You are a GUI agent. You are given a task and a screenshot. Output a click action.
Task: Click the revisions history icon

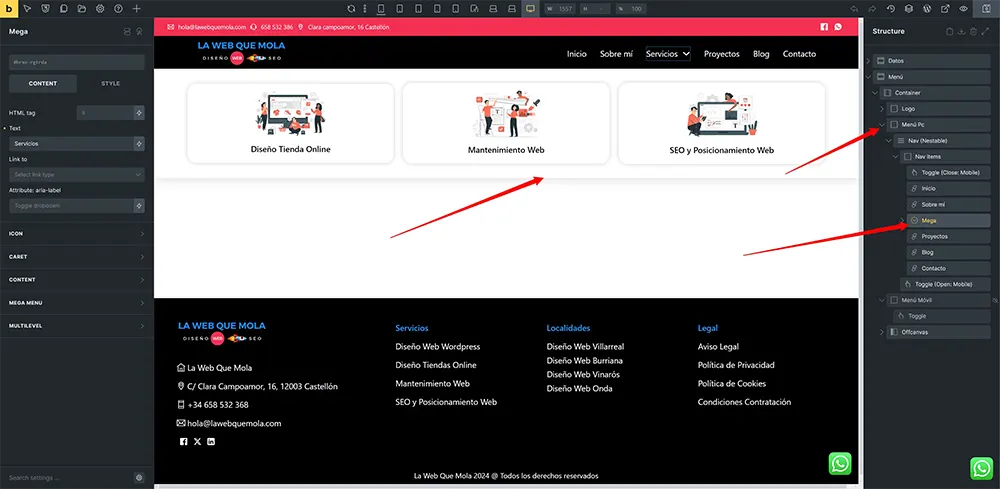[x=890, y=8]
